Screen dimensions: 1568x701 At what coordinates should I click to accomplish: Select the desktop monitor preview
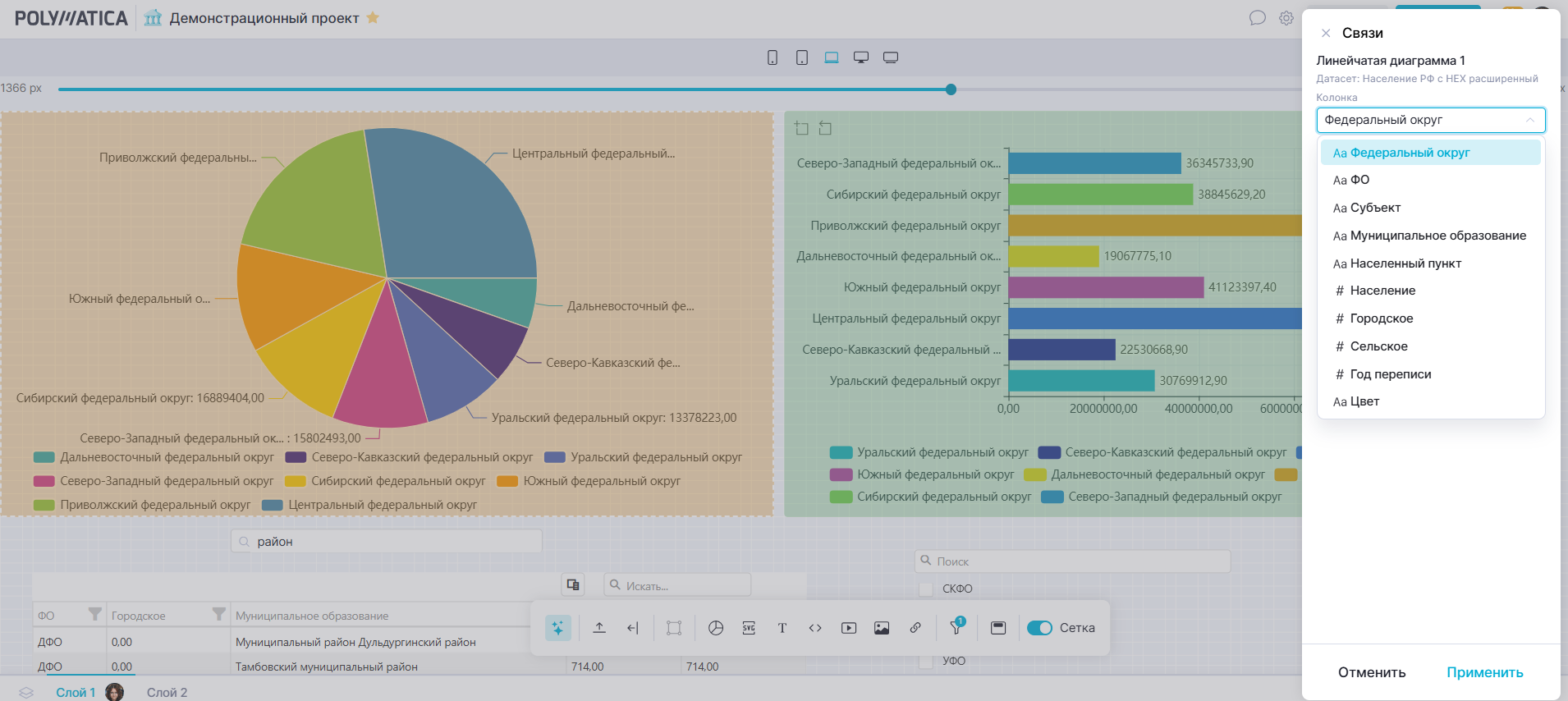[861, 57]
